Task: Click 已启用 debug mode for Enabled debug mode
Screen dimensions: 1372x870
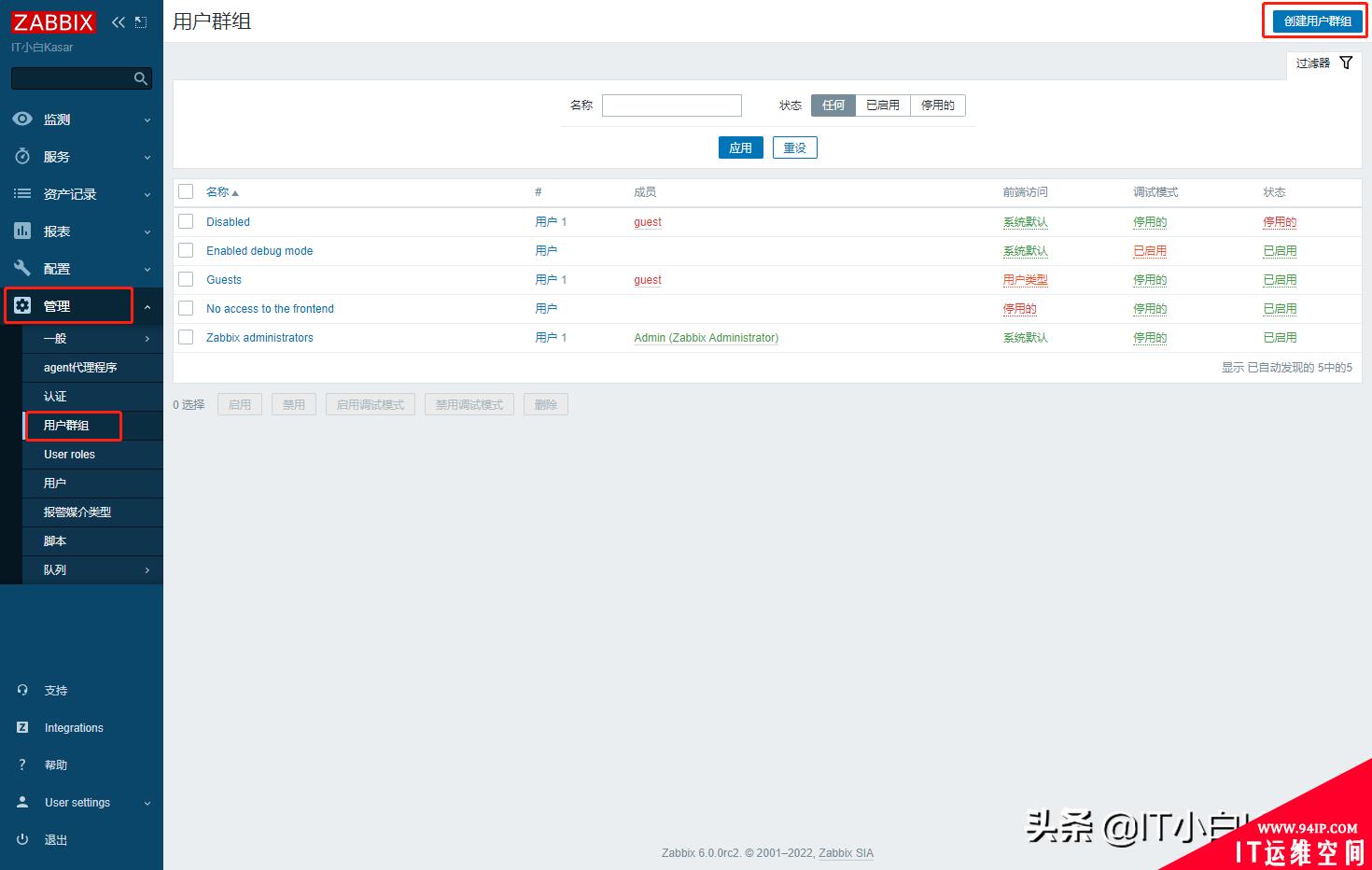Action: [x=1150, y=251]
